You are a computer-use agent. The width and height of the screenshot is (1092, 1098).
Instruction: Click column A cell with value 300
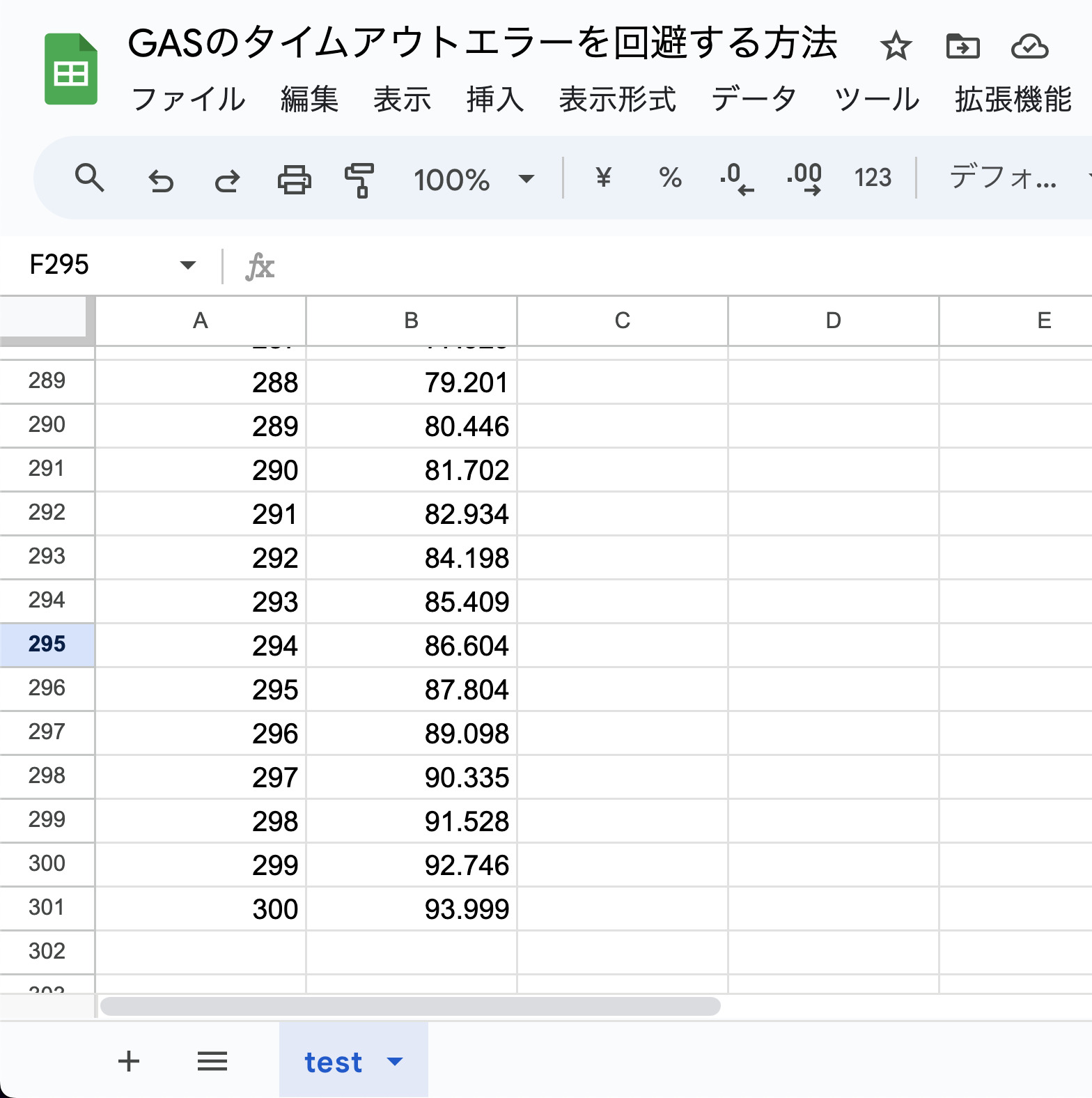(201, 908)
